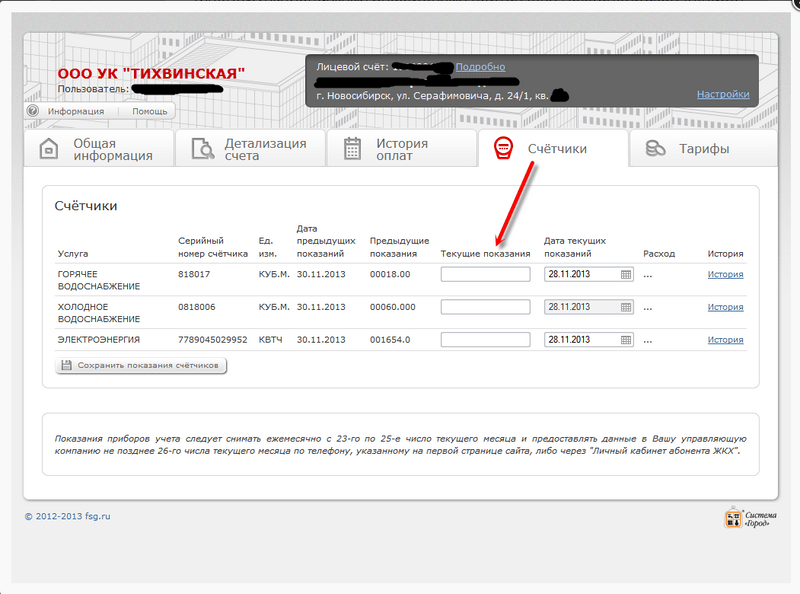Click the Расход column header
Image resolution: width=800 pixels, height=594 pixels.
click(x=659, y=254)
